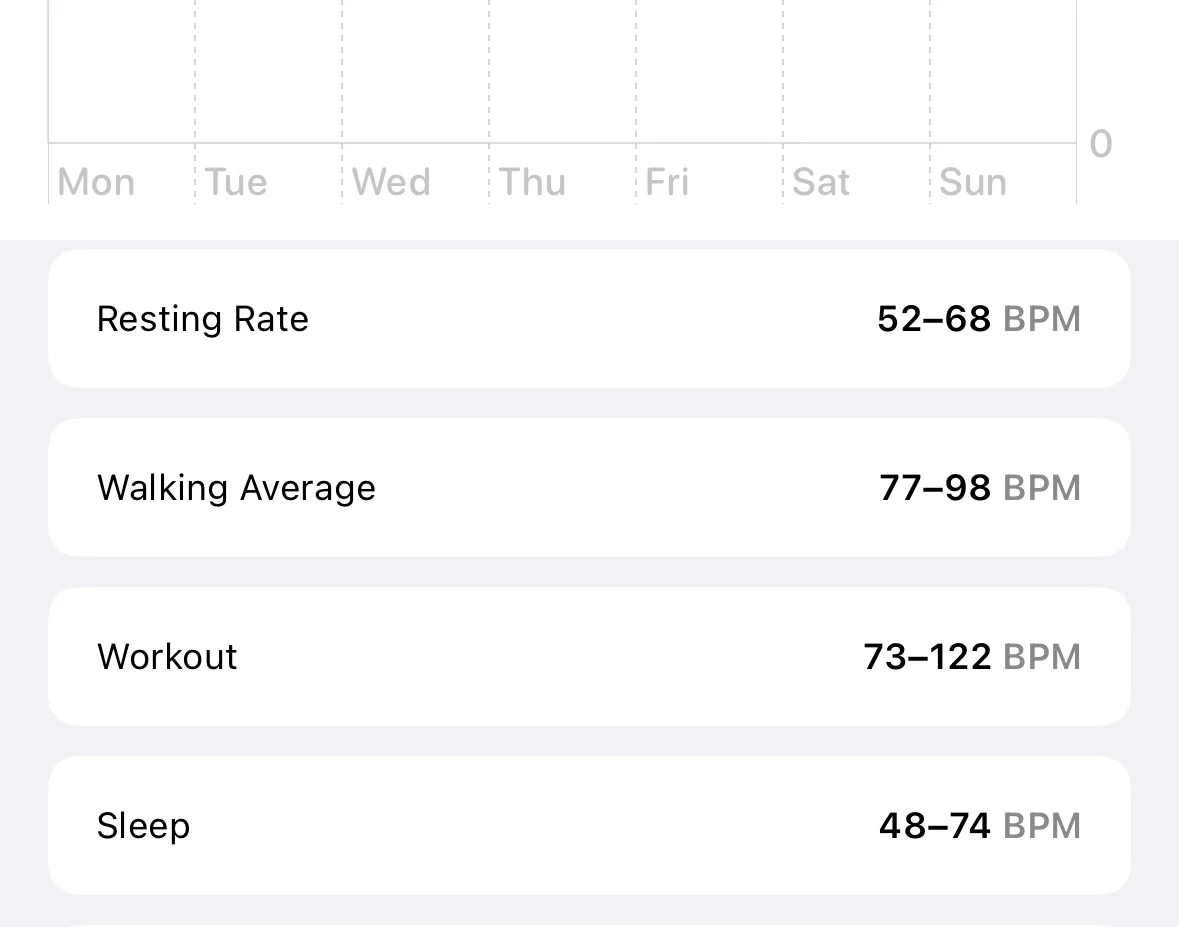Tap the empty chart column above Wed

415,70
